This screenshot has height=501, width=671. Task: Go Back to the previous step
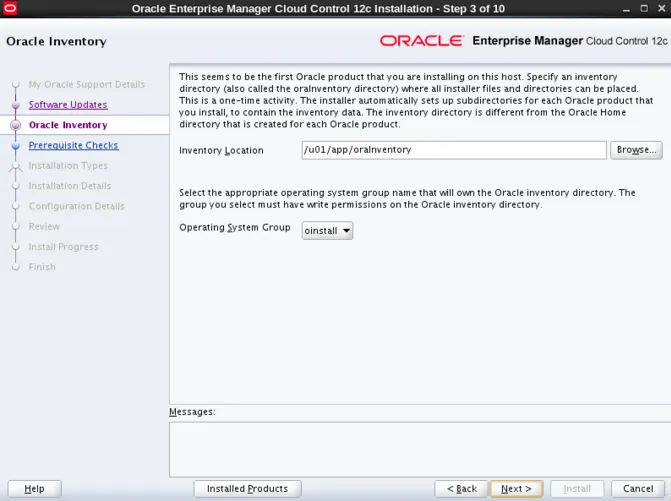[x=461, y=489]
